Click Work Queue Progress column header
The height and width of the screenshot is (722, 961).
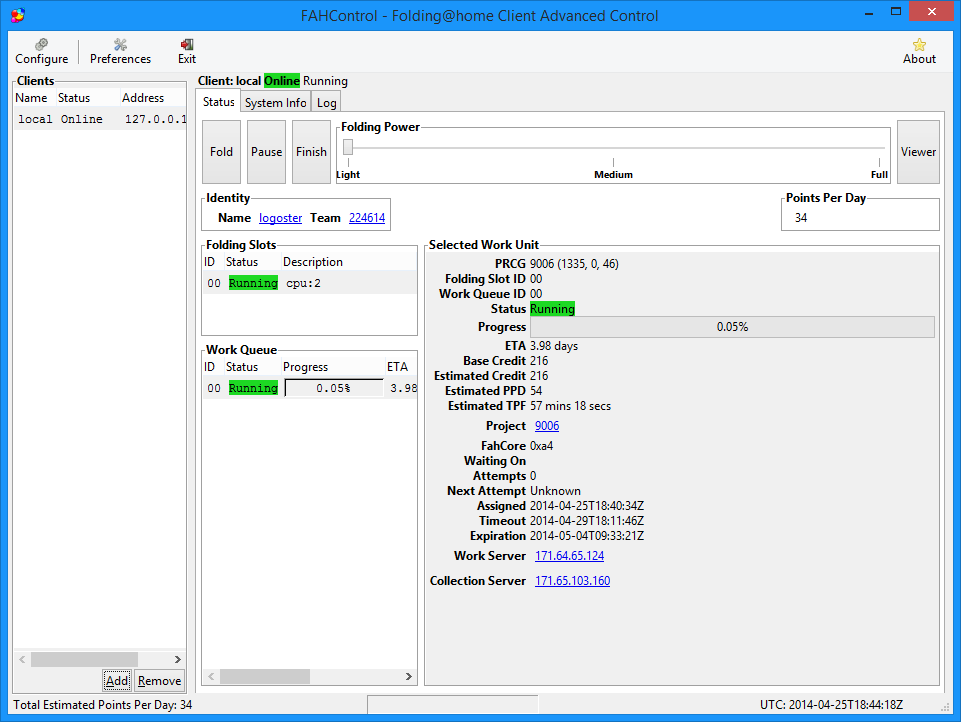(333, 367)
